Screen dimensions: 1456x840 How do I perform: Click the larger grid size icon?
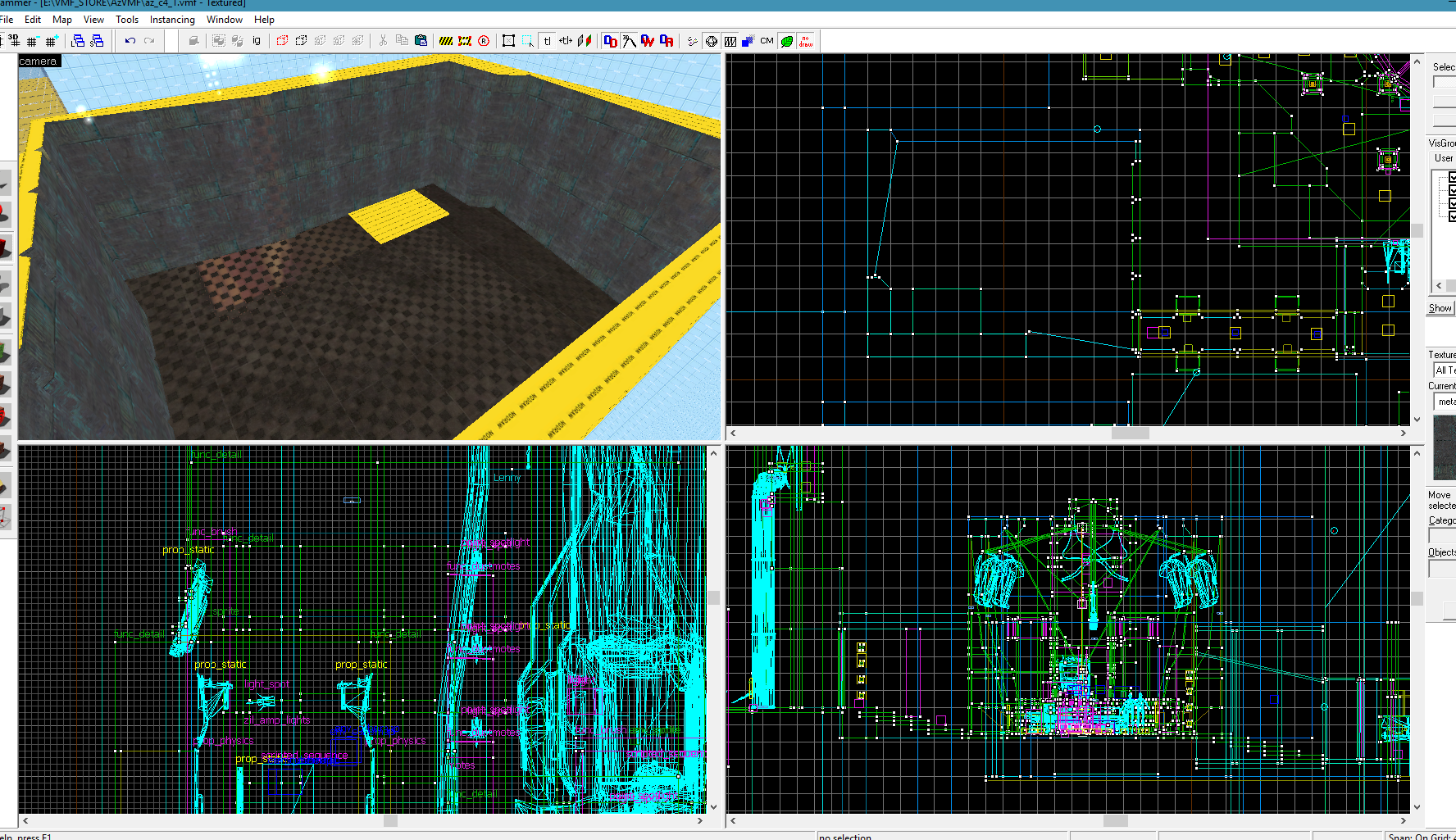click(x=51, y=41)
